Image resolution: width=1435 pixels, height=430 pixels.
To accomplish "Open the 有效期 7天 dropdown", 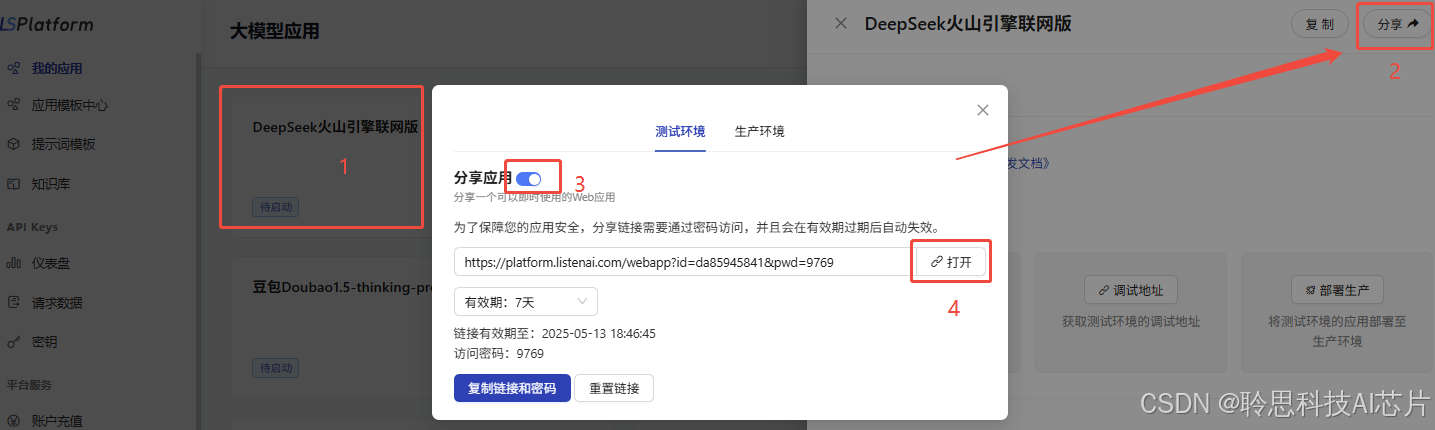I will [x=526, y=302].
